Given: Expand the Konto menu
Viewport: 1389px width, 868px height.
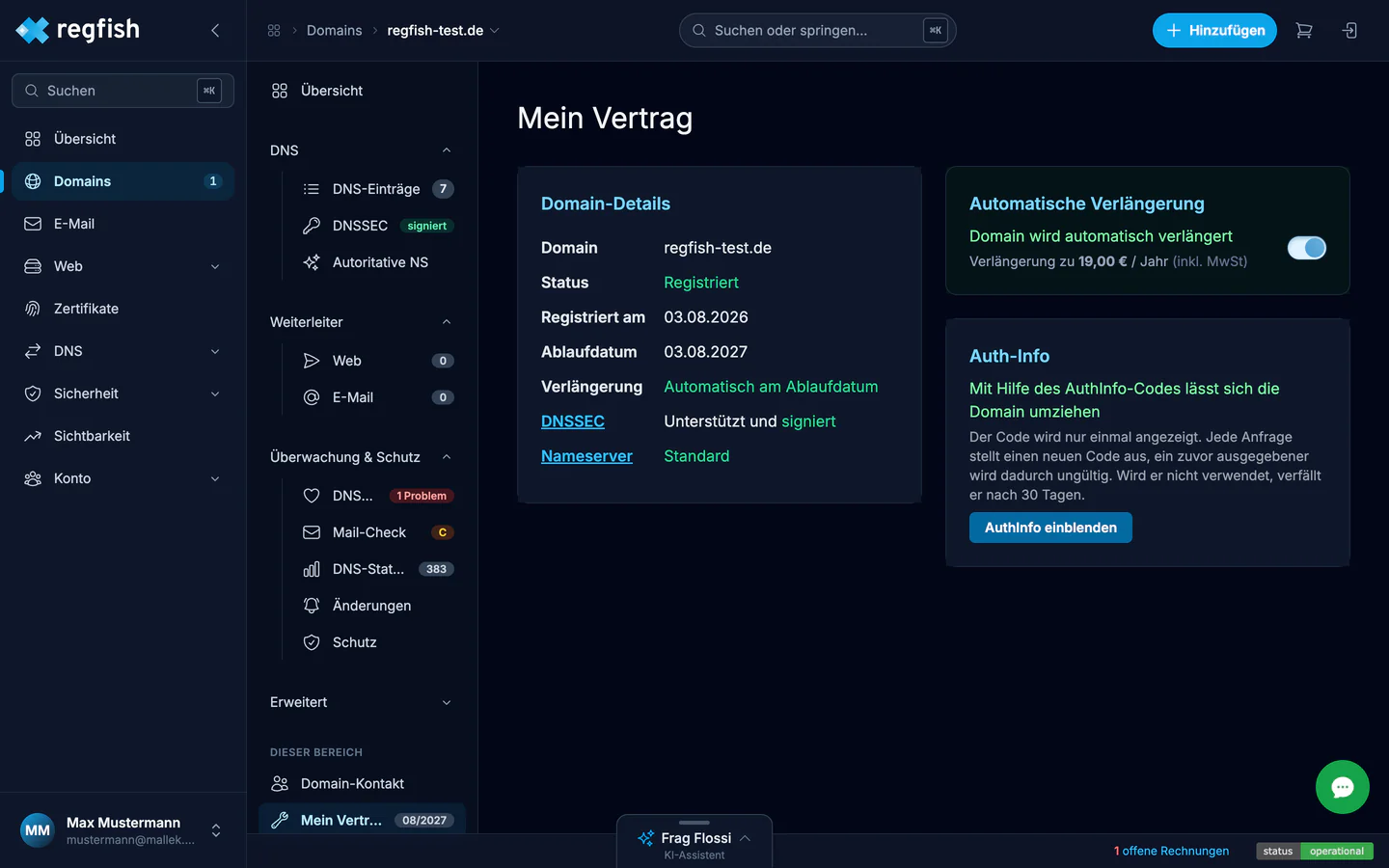Looking at the screenshot, I should click(215, 478).
